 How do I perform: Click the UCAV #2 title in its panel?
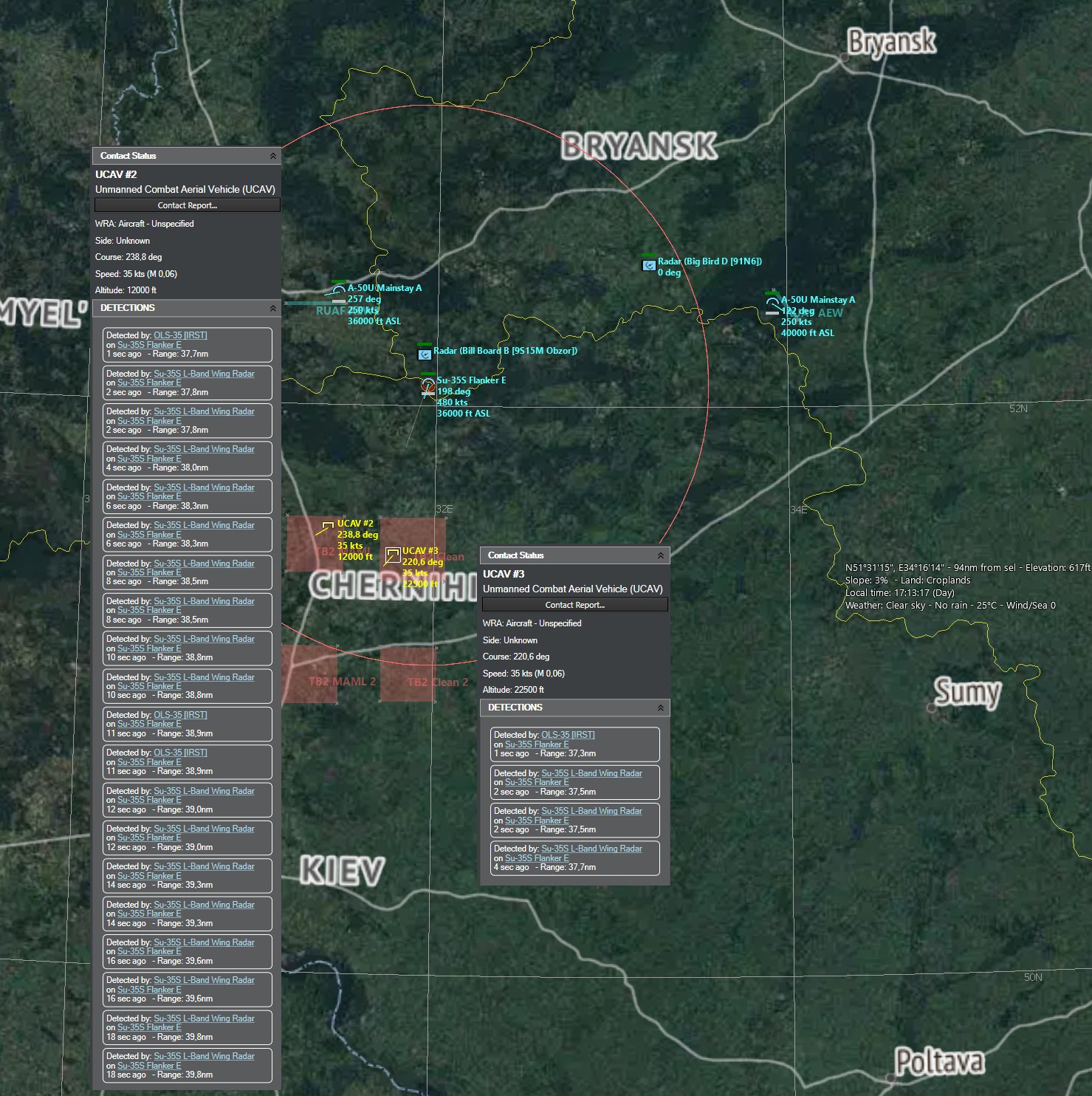[x=116, y=174]
